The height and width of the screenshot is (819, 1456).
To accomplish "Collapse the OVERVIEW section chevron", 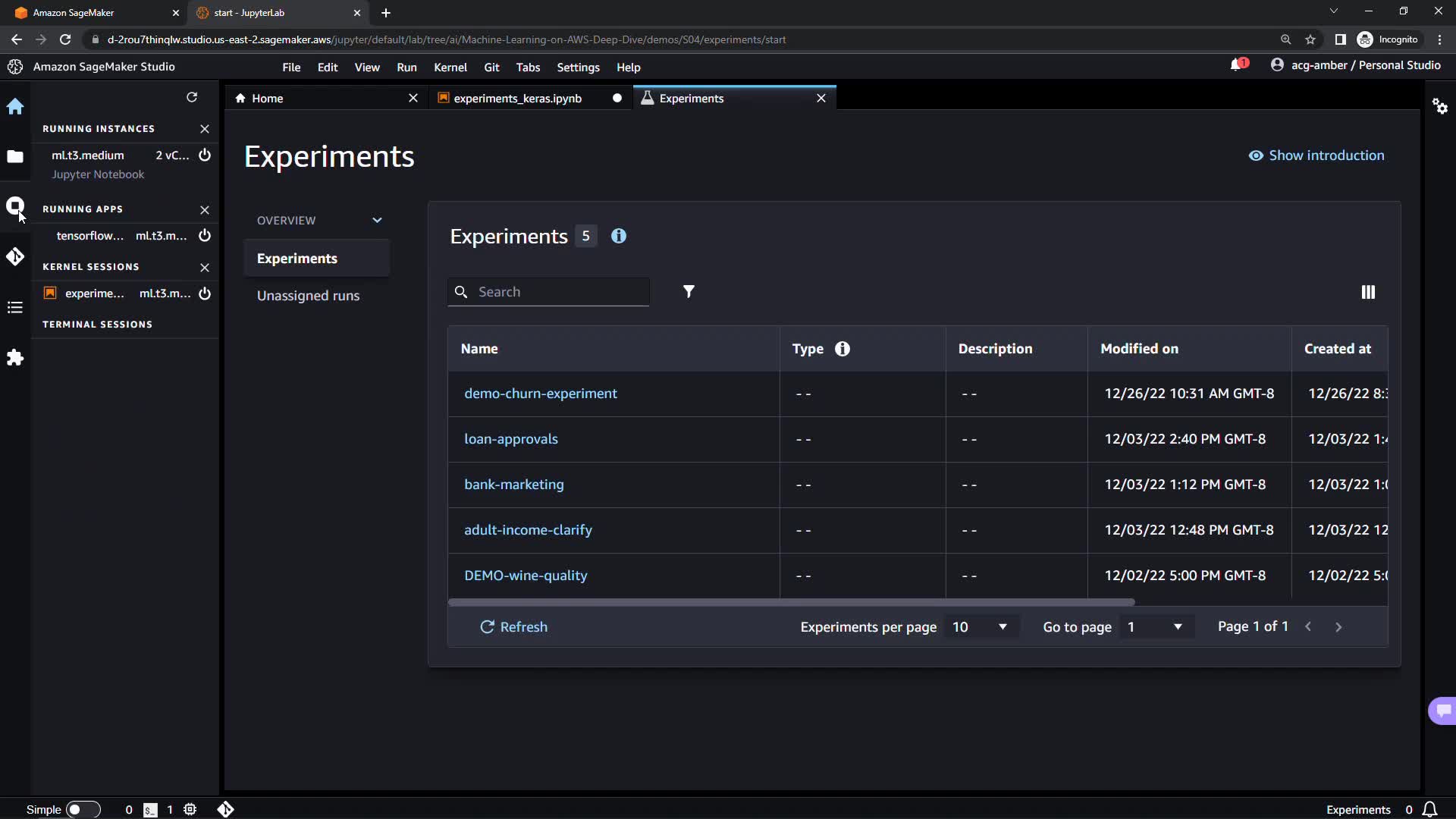I will coord(377,221).
